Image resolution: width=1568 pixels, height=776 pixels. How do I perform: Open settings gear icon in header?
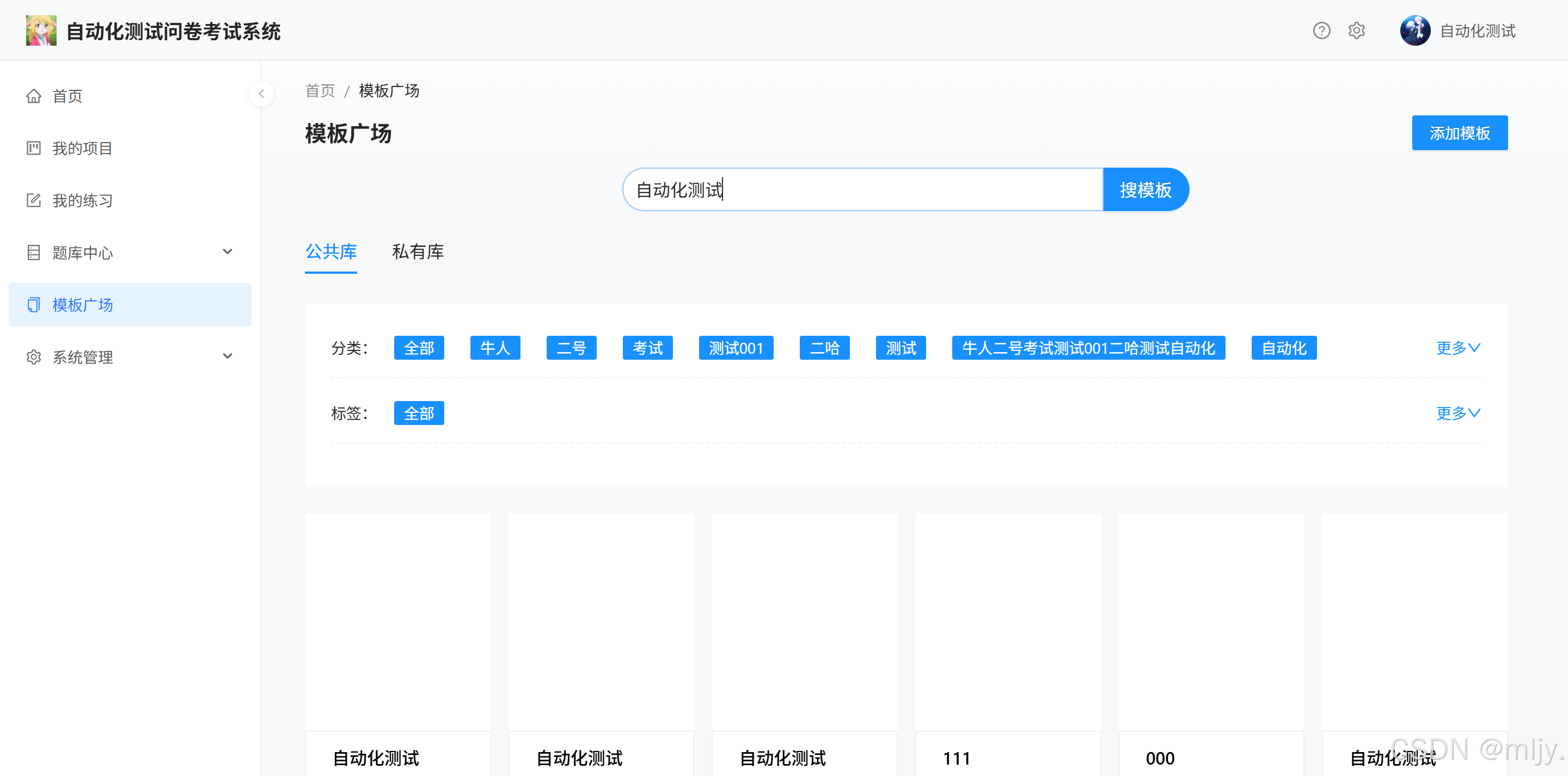1356,30
